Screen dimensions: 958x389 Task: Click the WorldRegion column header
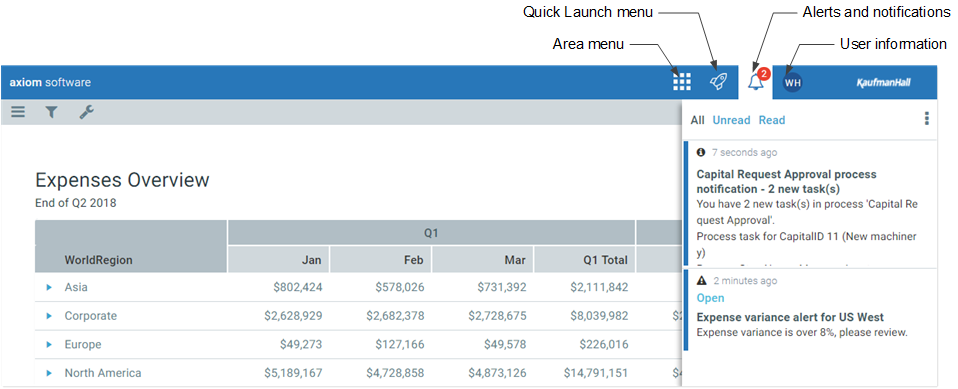tap(98, 260)
